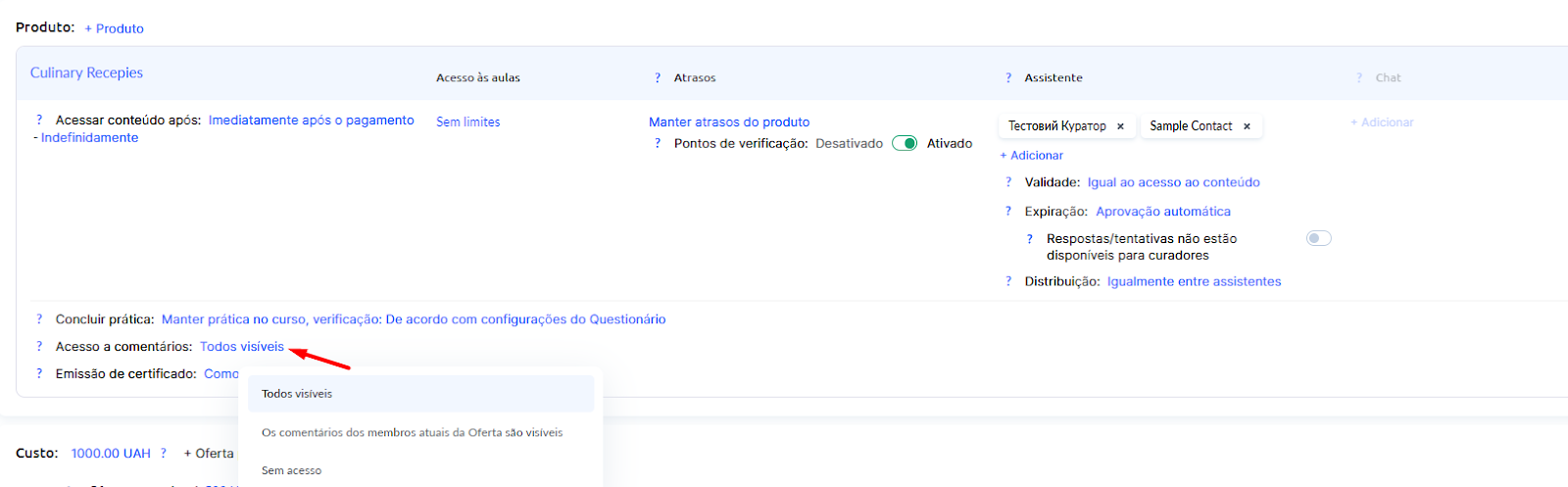Click help icon beside Assistente header

point(1008,78)
